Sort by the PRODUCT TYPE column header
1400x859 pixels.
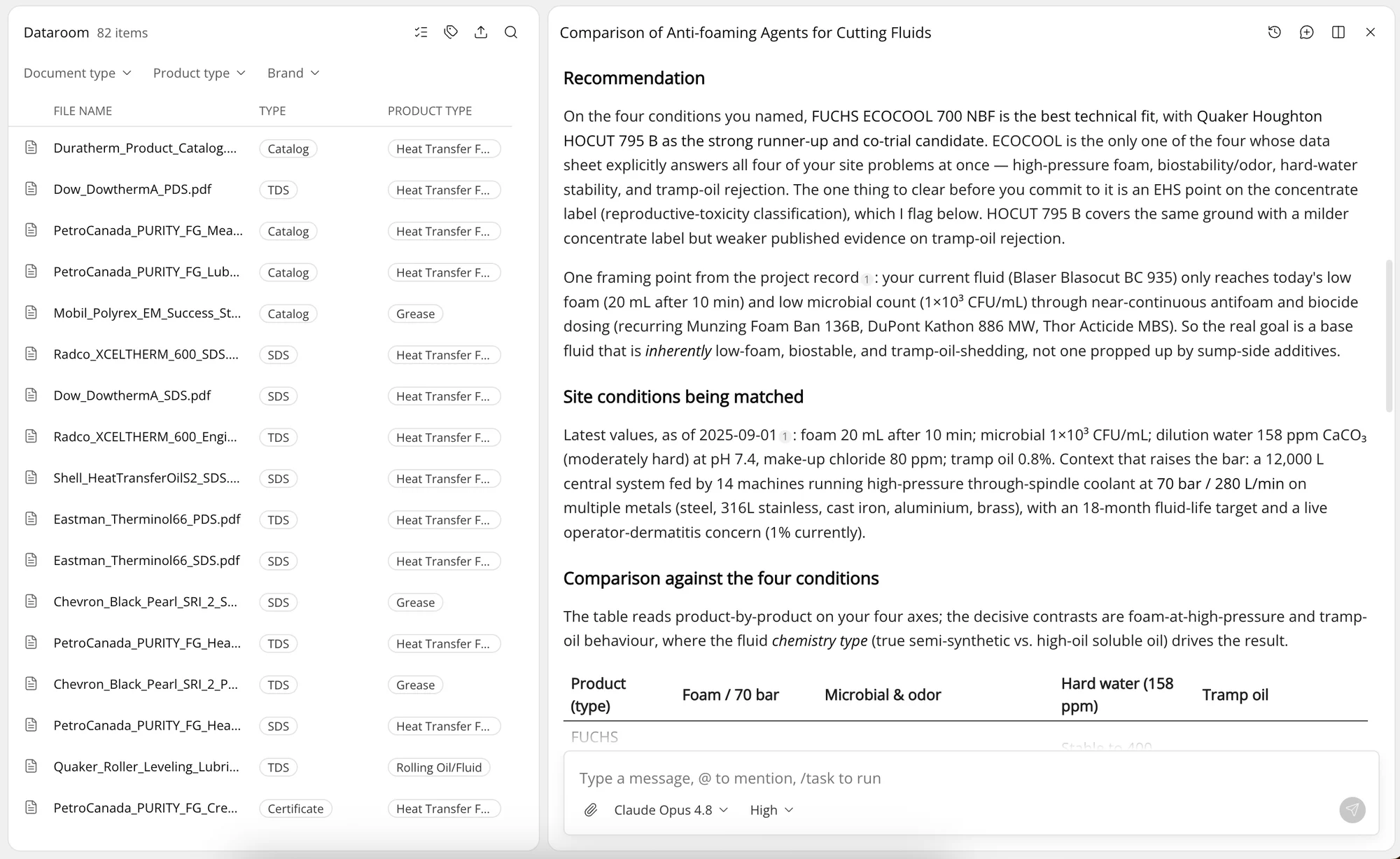(430, 111)
